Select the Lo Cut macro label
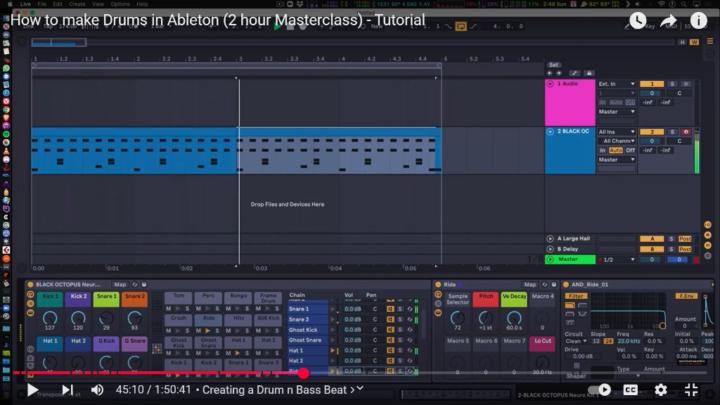The width and height of the screenshot is (720, 405). coord(542,342)
